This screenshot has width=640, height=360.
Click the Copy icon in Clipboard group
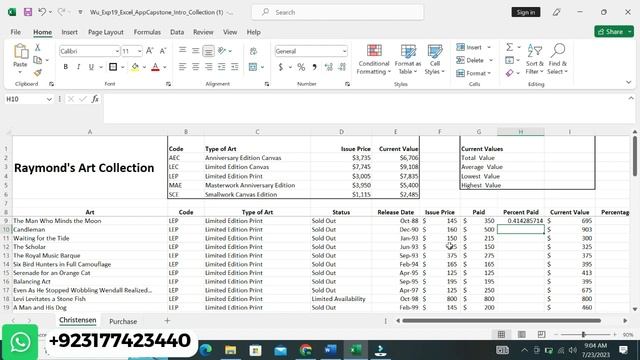coord(38,60)
